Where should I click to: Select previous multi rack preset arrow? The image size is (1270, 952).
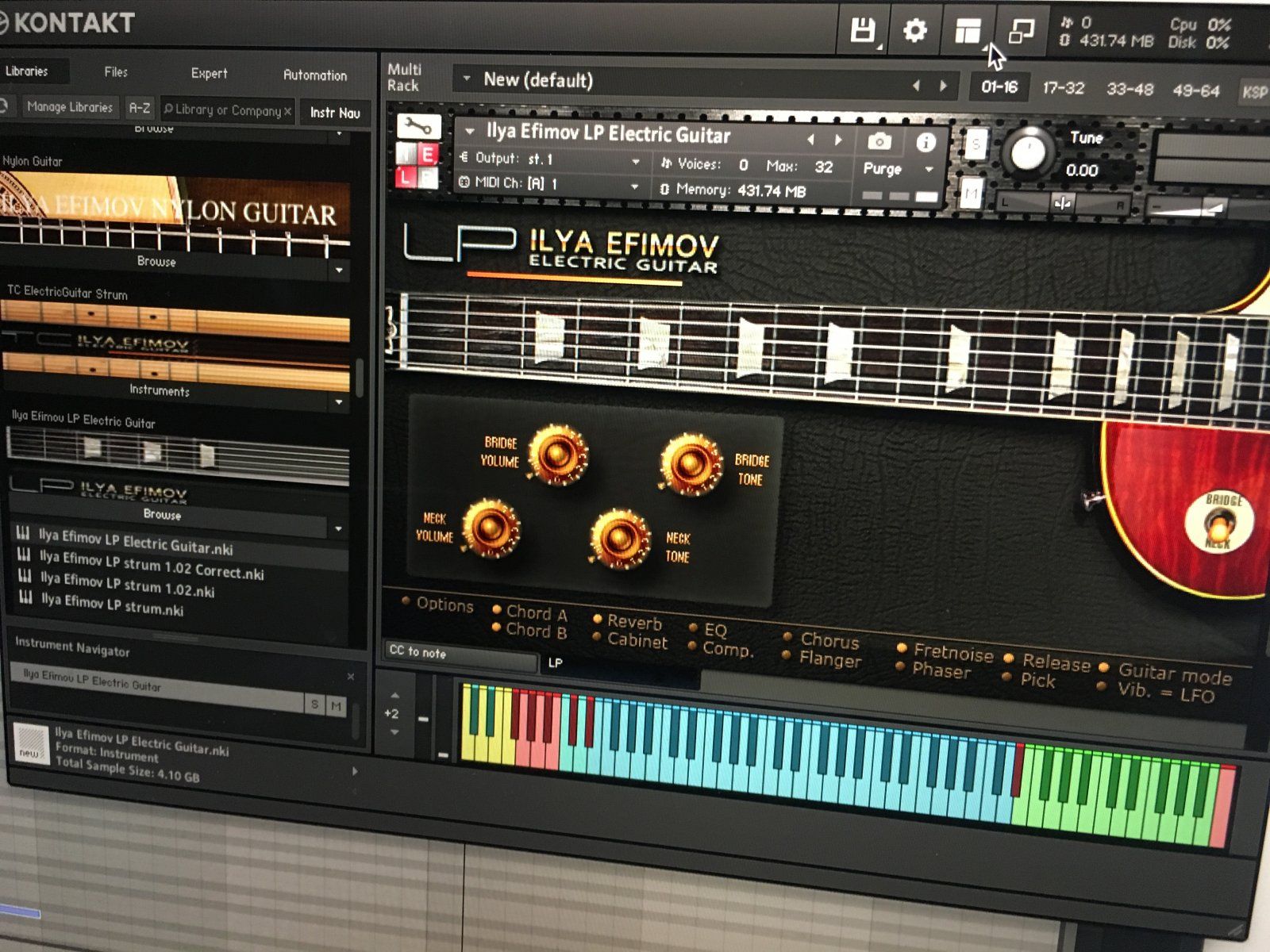pos(916,85)
